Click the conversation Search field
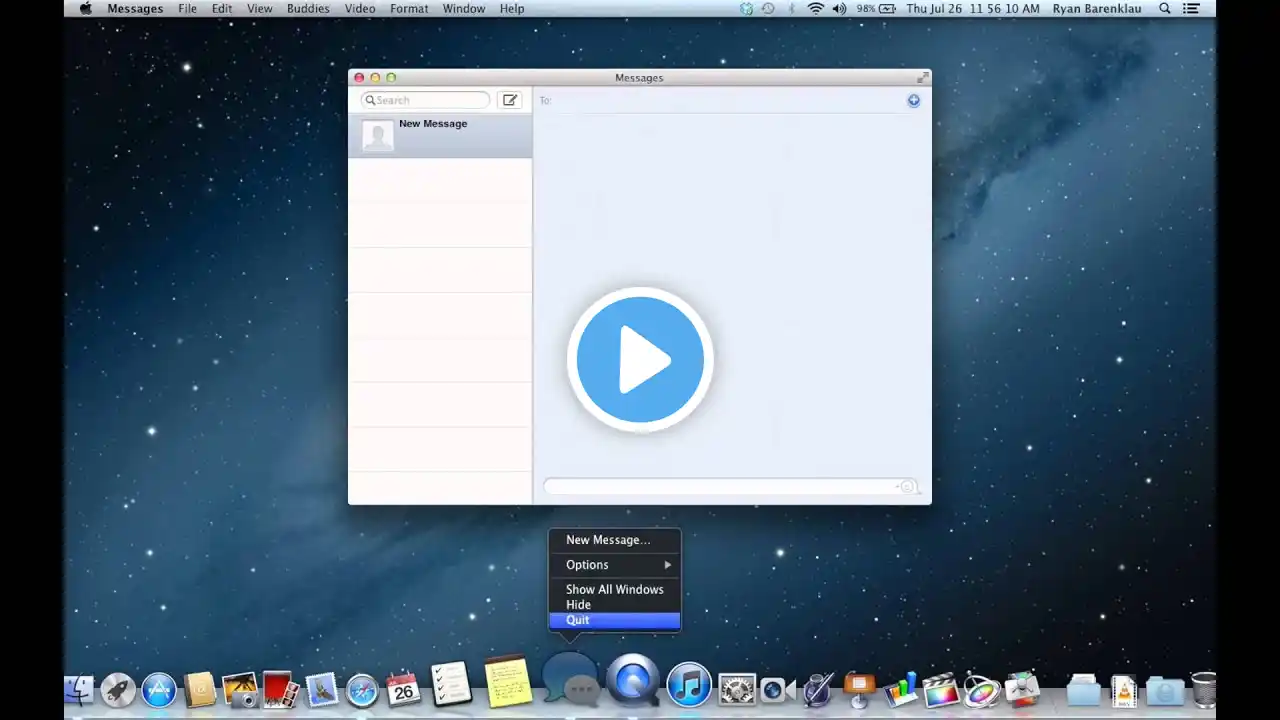This screenshot has height=720, width=1280. tap(426, 100)
